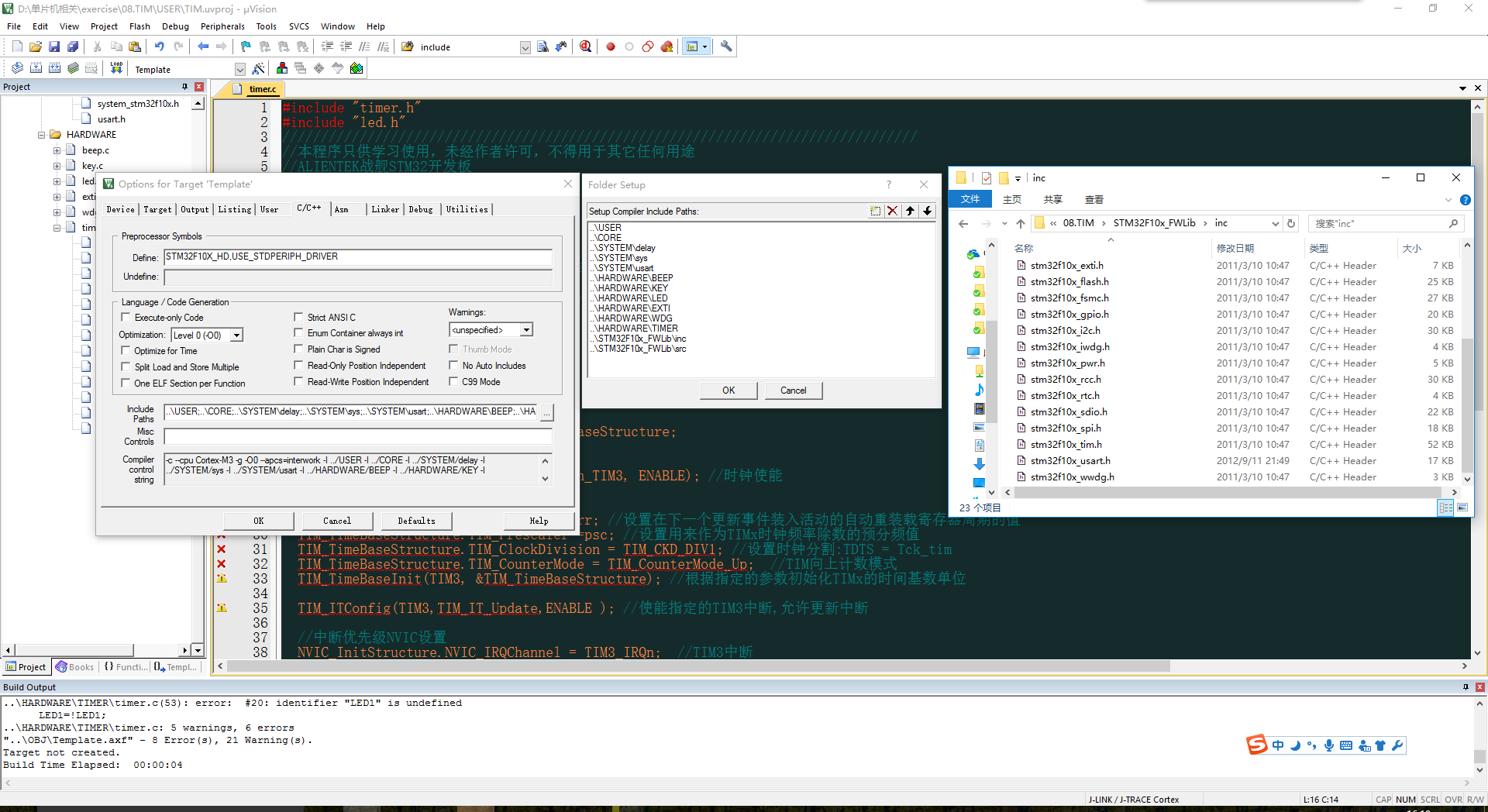Navigate backward with blue left arrow
This screenshot has width=1488, height=812.
[203, 47]
